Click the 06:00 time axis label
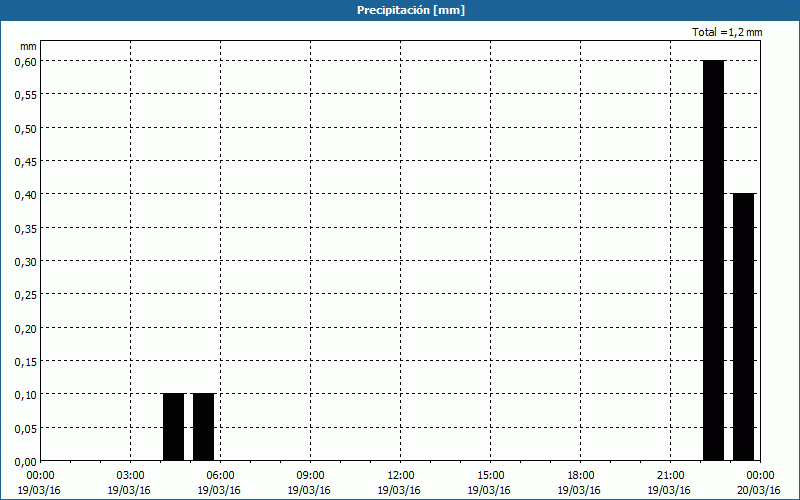The width and height of the screenshot is (800, 500). point(220,476)
